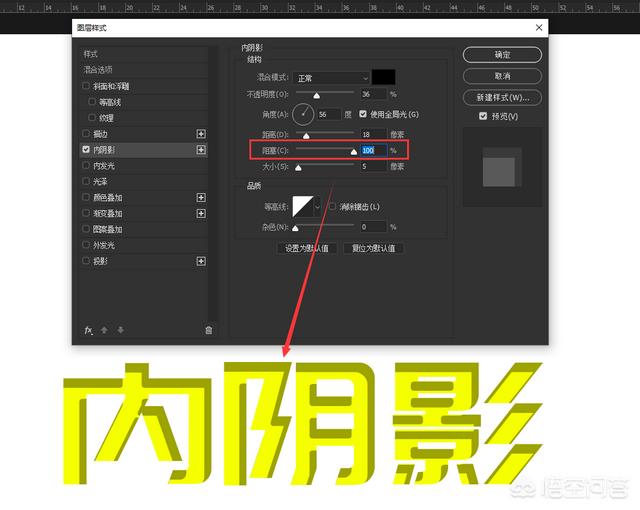640x510 pixels.
Task: Add another 颜色叠加 effect with plus icon
Action: tap(201, 197)
